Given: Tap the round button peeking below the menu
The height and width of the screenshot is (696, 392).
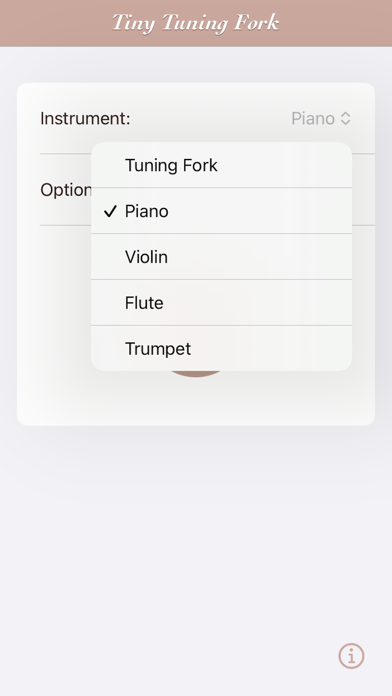Looking at the screenshot, I should pos(196,374).
